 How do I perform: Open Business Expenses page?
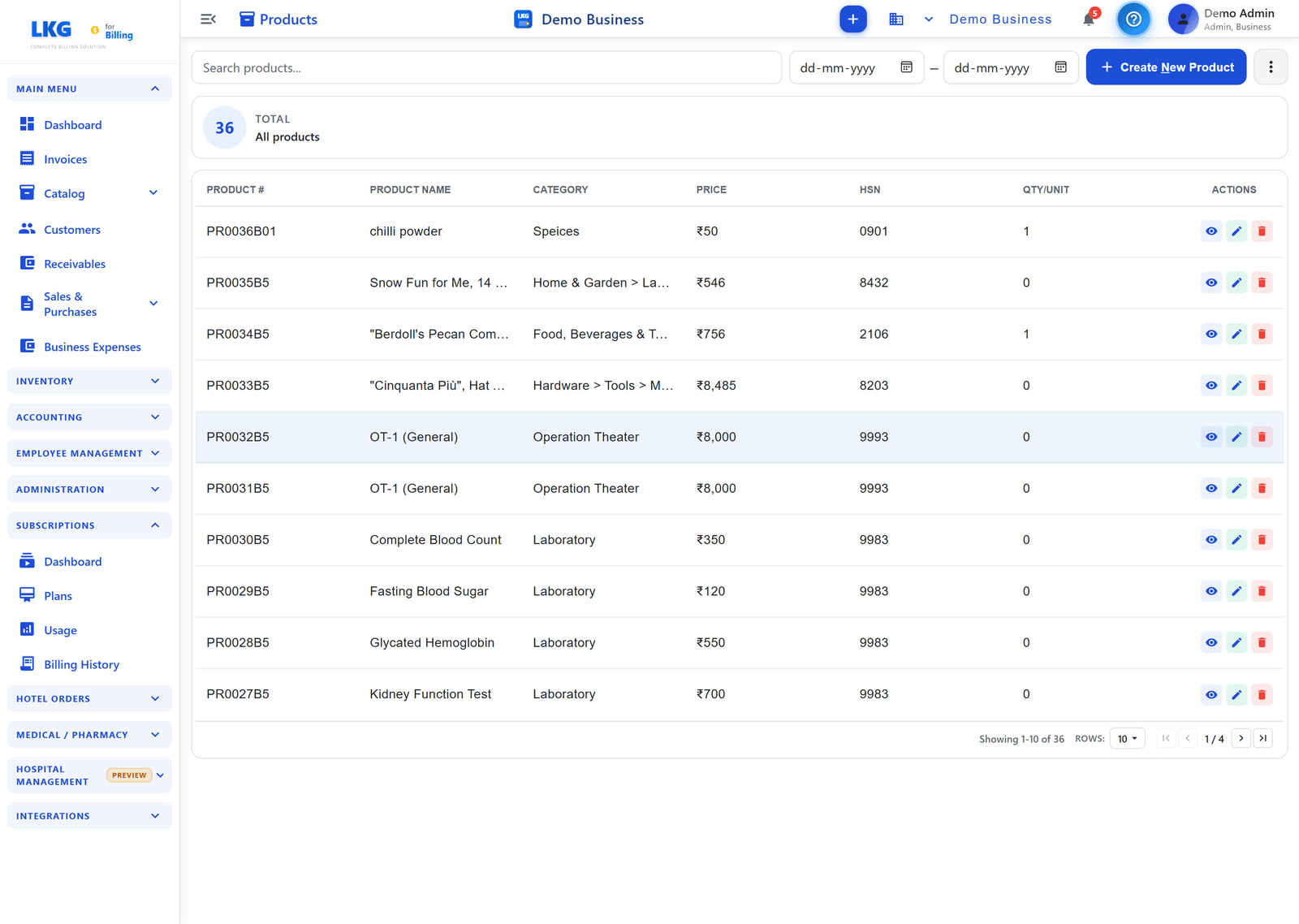(x=89, y=347)
